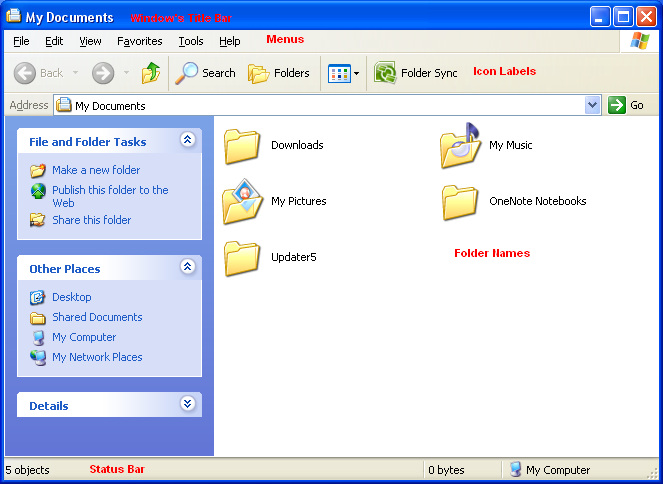663x484 pixels.
Task: Click the Folders label in toolbar
Action: (291, 73)
